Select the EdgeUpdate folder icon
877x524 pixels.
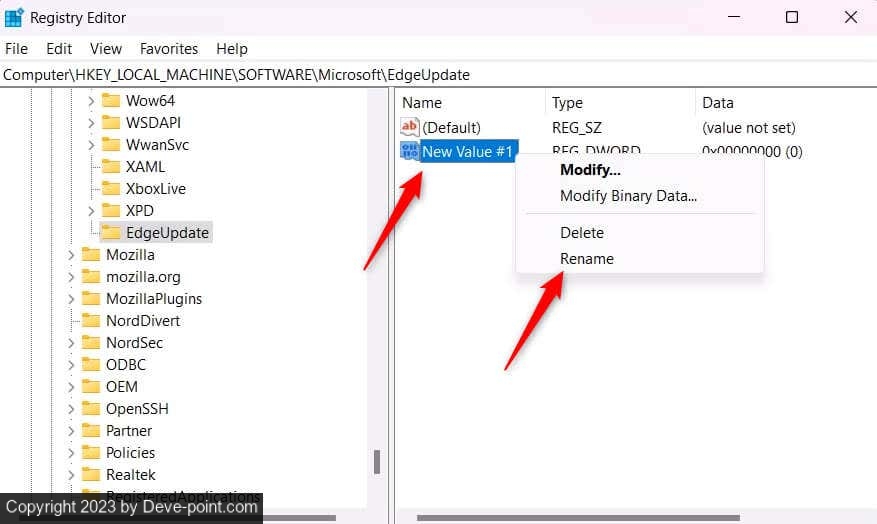tap(111, 233)
